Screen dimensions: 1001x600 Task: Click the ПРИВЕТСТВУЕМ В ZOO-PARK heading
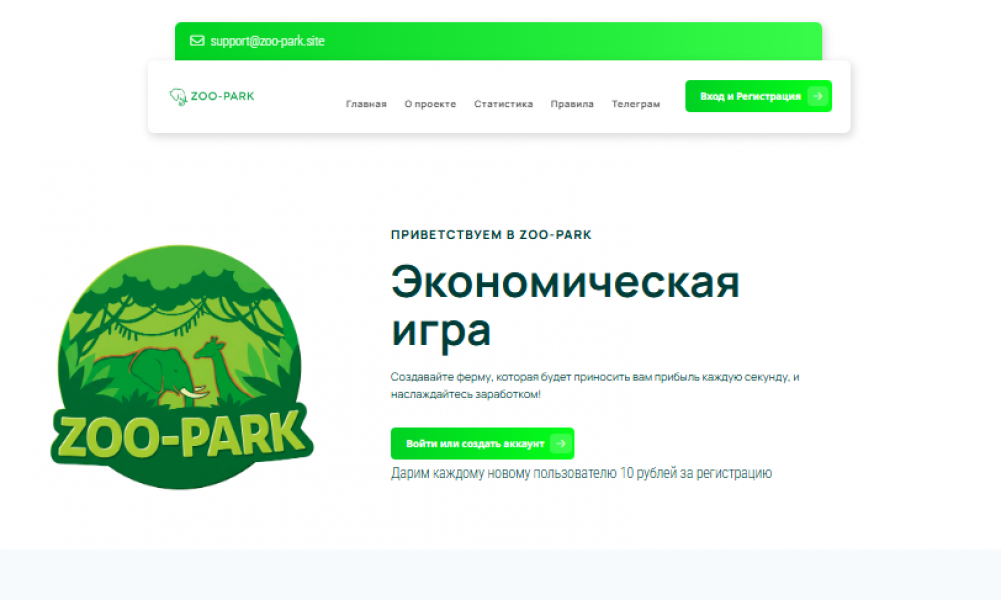490,235
